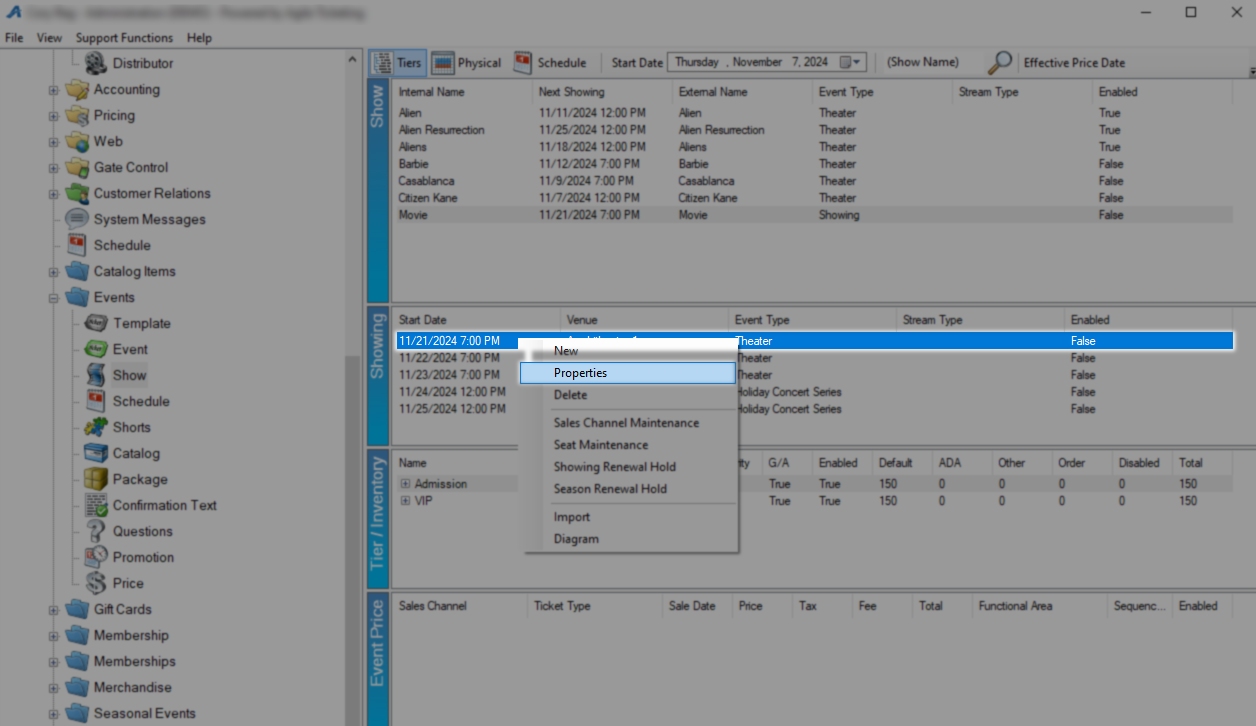Click the Package box icon
Screen dimensions: 1256x726
point(96,480)
